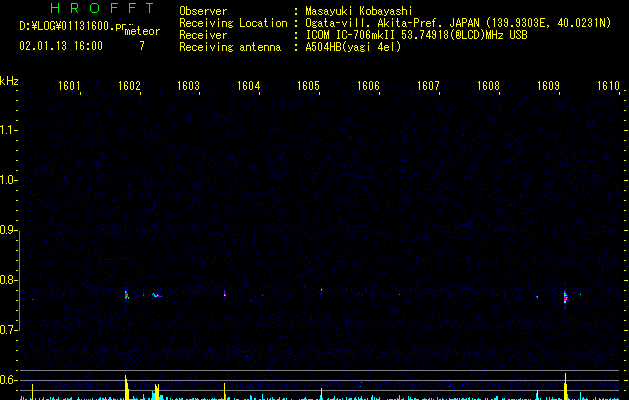Click the 'meteor' count label

click(142, 31)
